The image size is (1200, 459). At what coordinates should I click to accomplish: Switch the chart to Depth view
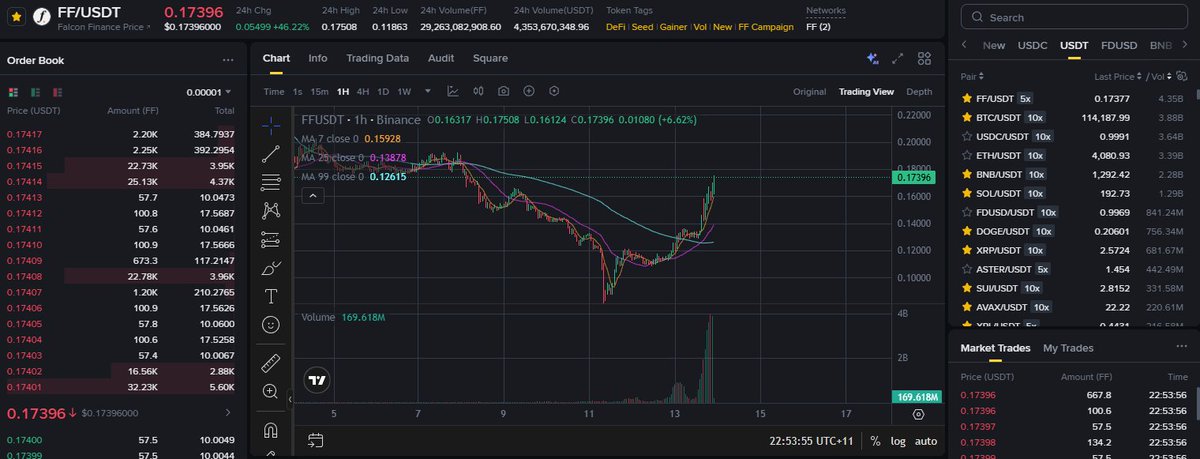(x=919, y=92)
